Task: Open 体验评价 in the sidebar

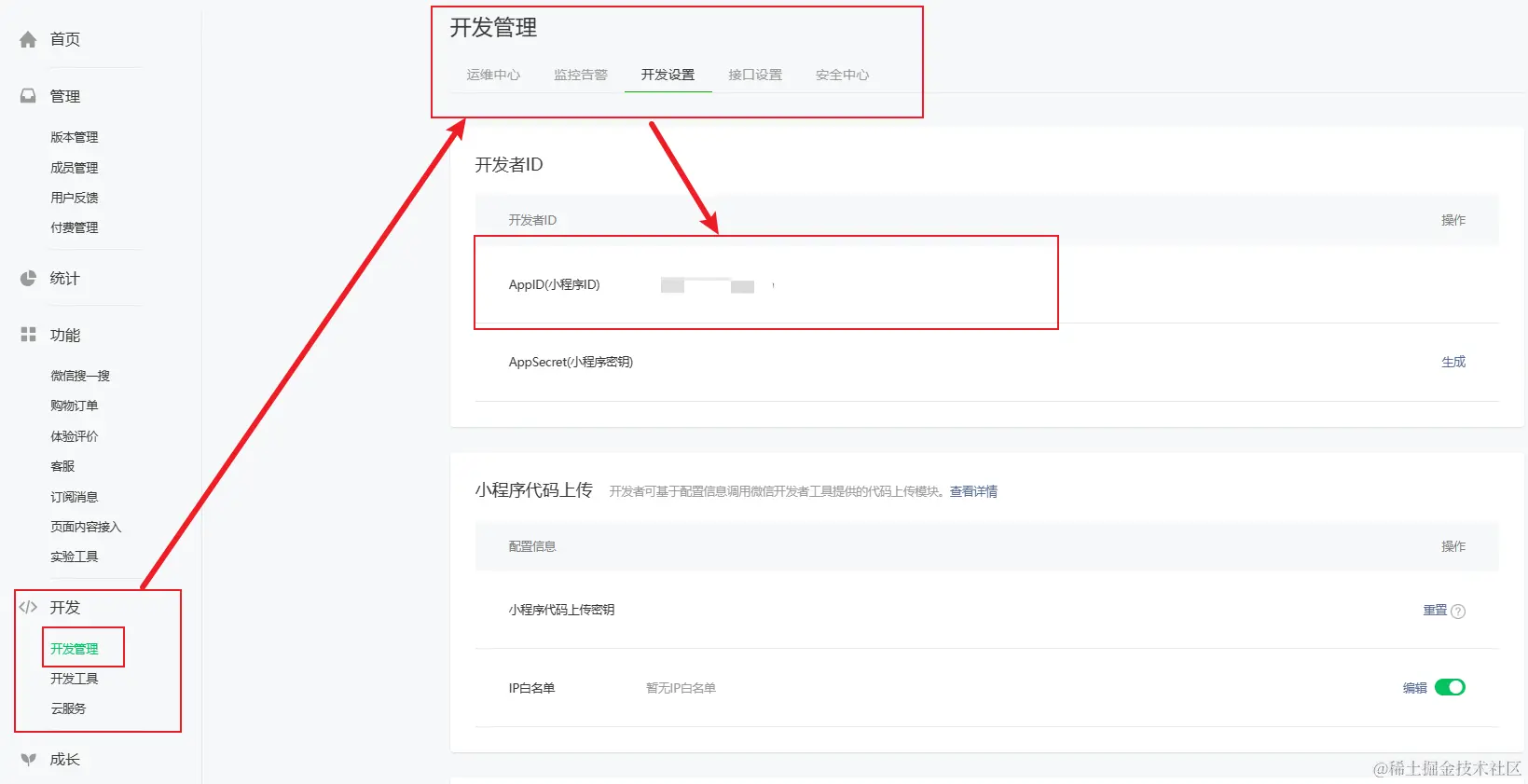Action: [75, 436]
